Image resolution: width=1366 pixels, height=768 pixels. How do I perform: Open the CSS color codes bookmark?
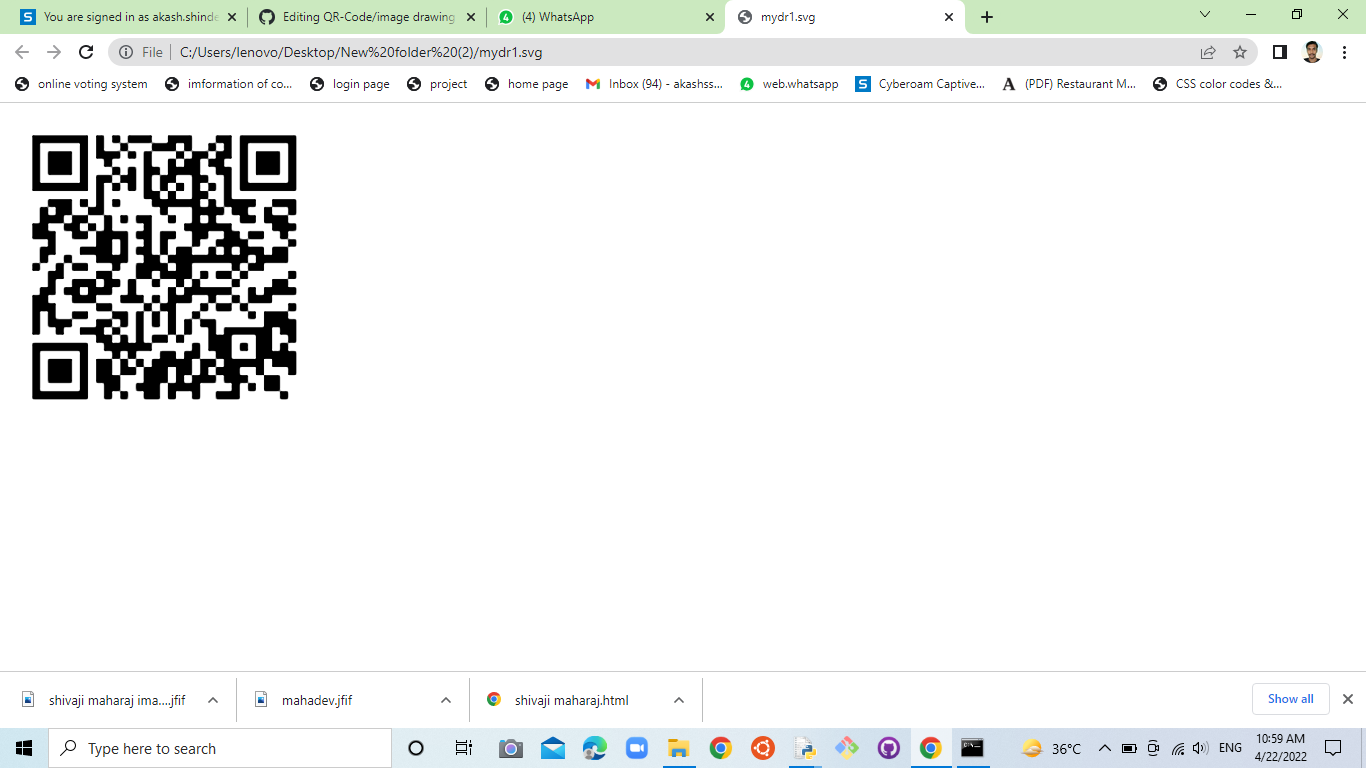pyautogui.click(x=1218, y=84)
